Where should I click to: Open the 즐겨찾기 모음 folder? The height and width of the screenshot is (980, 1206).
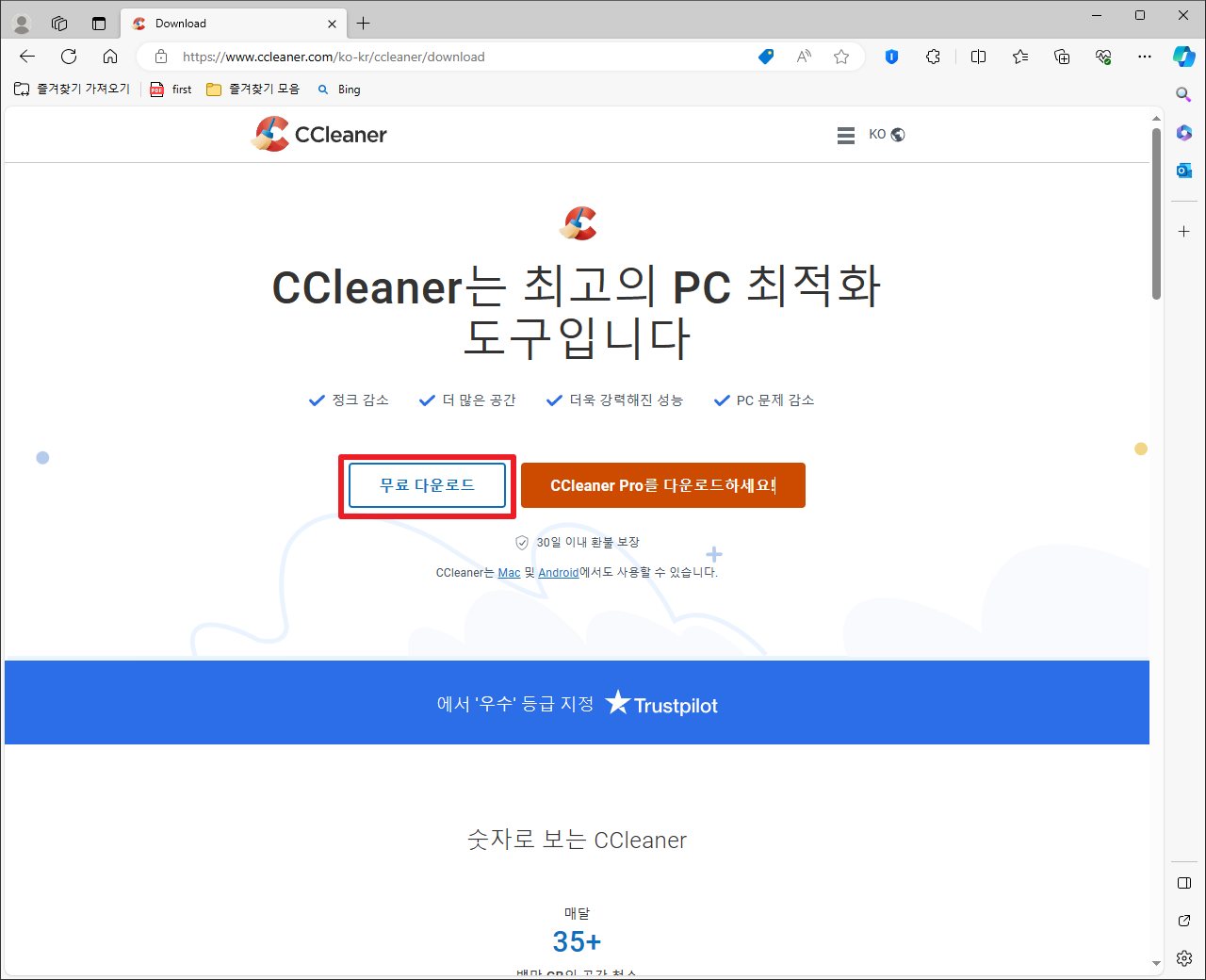pos(253,89)
